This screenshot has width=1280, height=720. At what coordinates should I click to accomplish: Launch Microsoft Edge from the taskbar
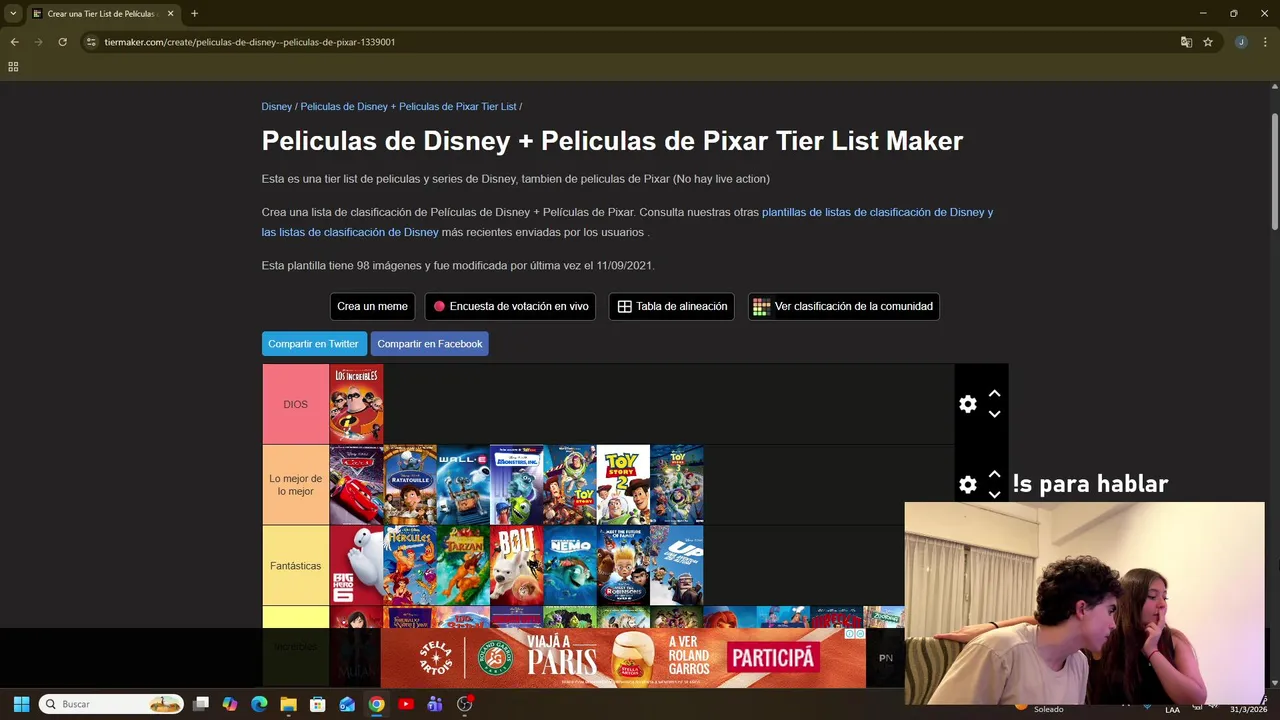[259, 704]
